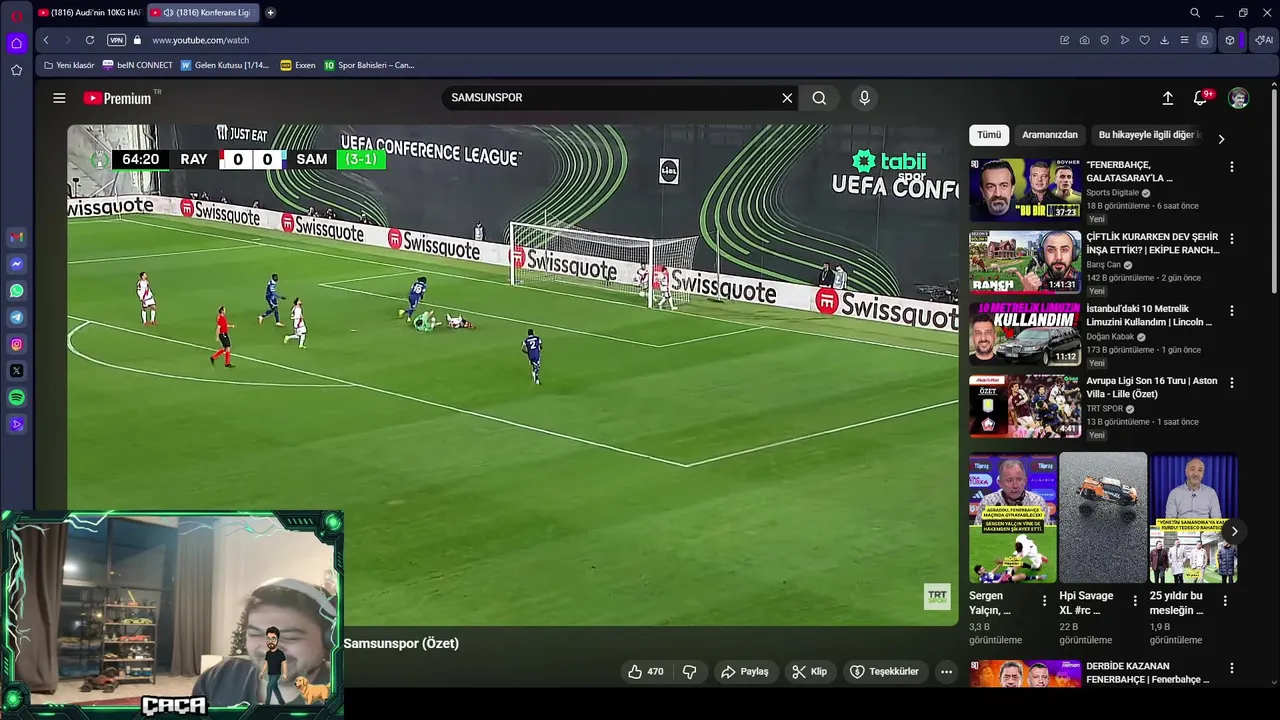Open options for ÇİFTLİK KURARKEN video
The image size is (1280, 720).
click(1232, 239)
